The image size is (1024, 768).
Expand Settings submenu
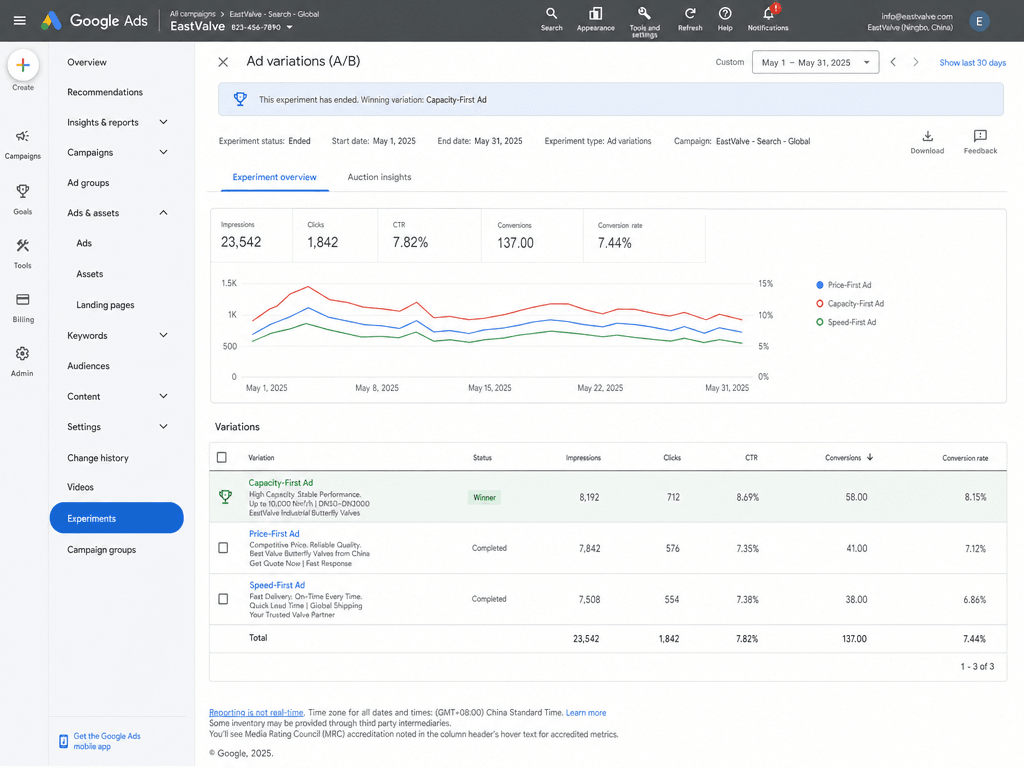pos(163,427)
